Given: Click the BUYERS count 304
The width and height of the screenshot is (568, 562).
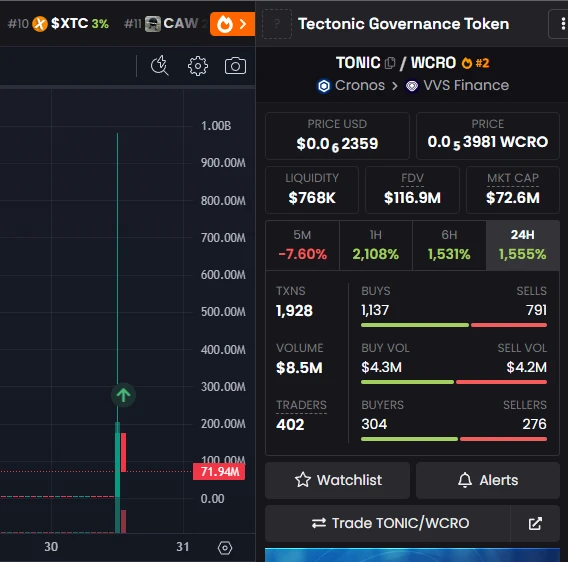Looking at the screenshot, I should (x=374, y=424).
